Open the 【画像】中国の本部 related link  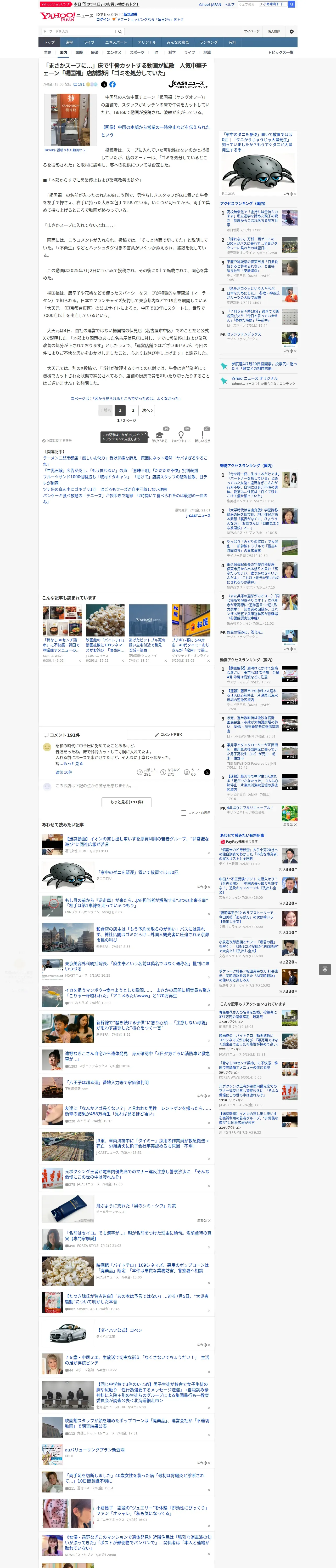(x=155, y=131)
